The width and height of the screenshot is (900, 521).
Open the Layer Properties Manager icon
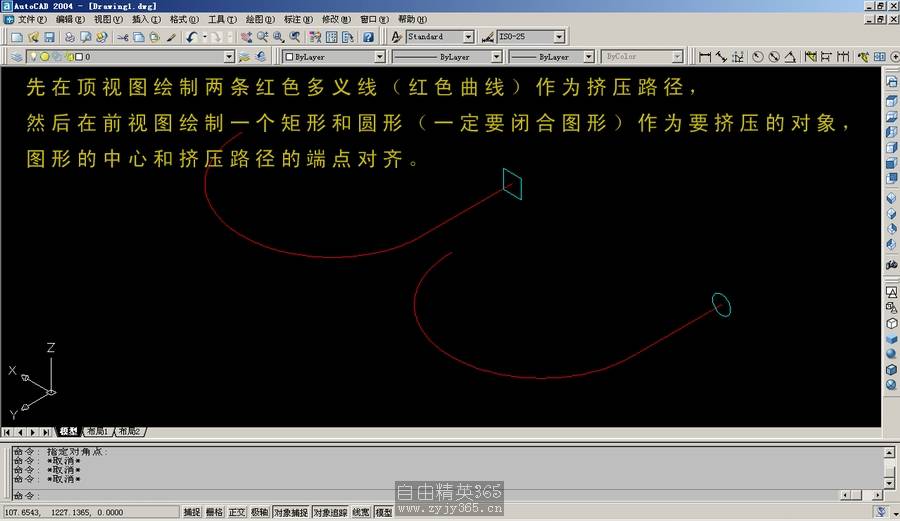point(16,57)
